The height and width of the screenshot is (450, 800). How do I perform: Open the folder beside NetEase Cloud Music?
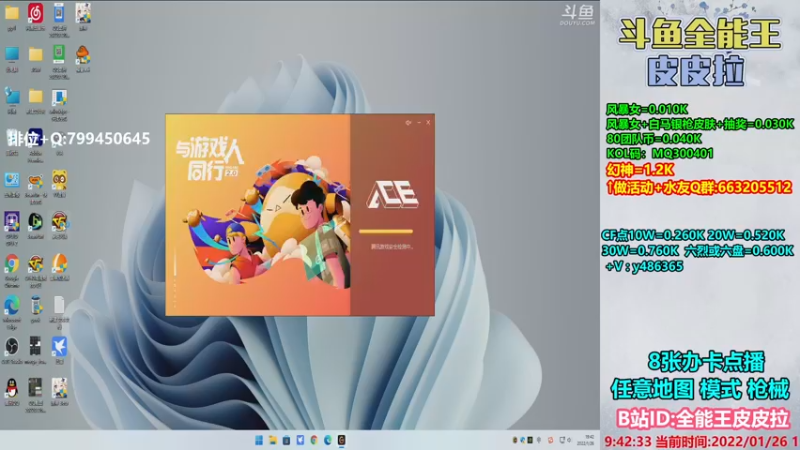[12, 14]
